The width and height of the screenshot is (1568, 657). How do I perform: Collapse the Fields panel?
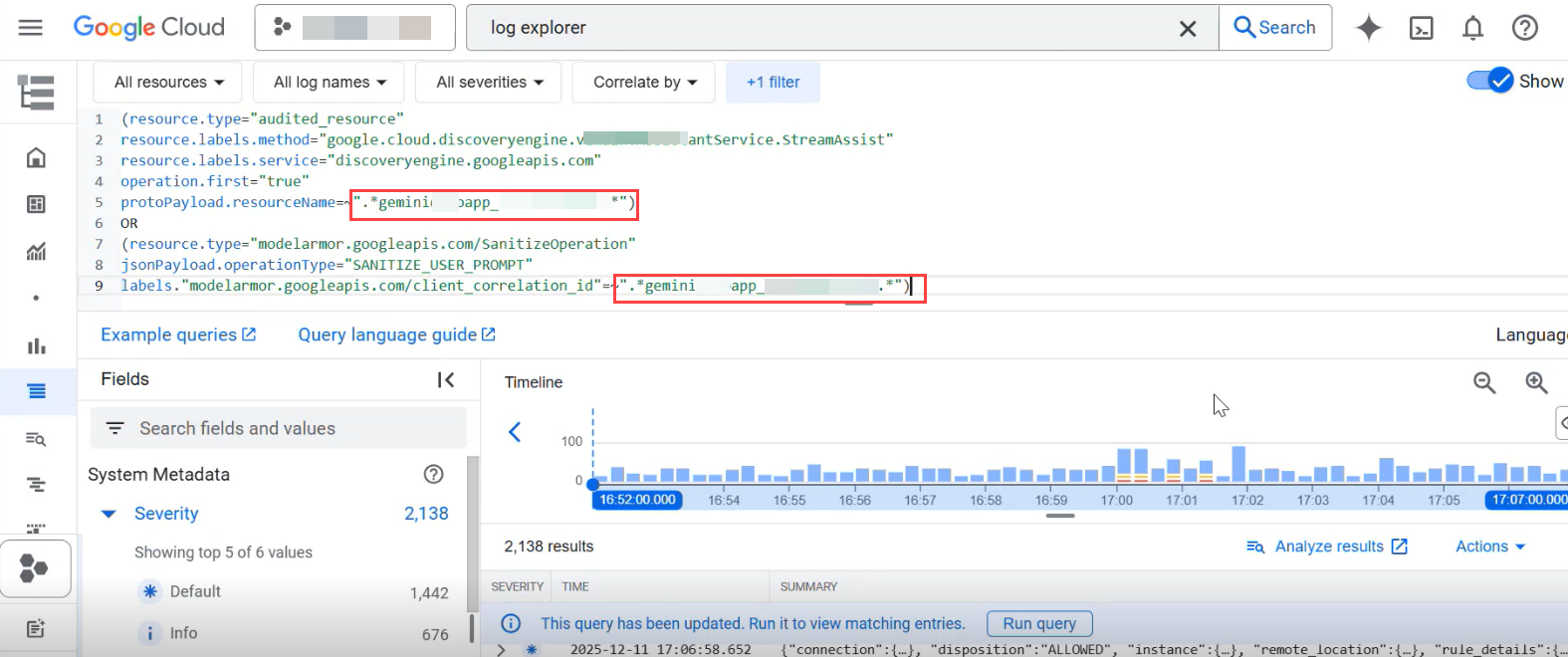[x=446, y=379]
